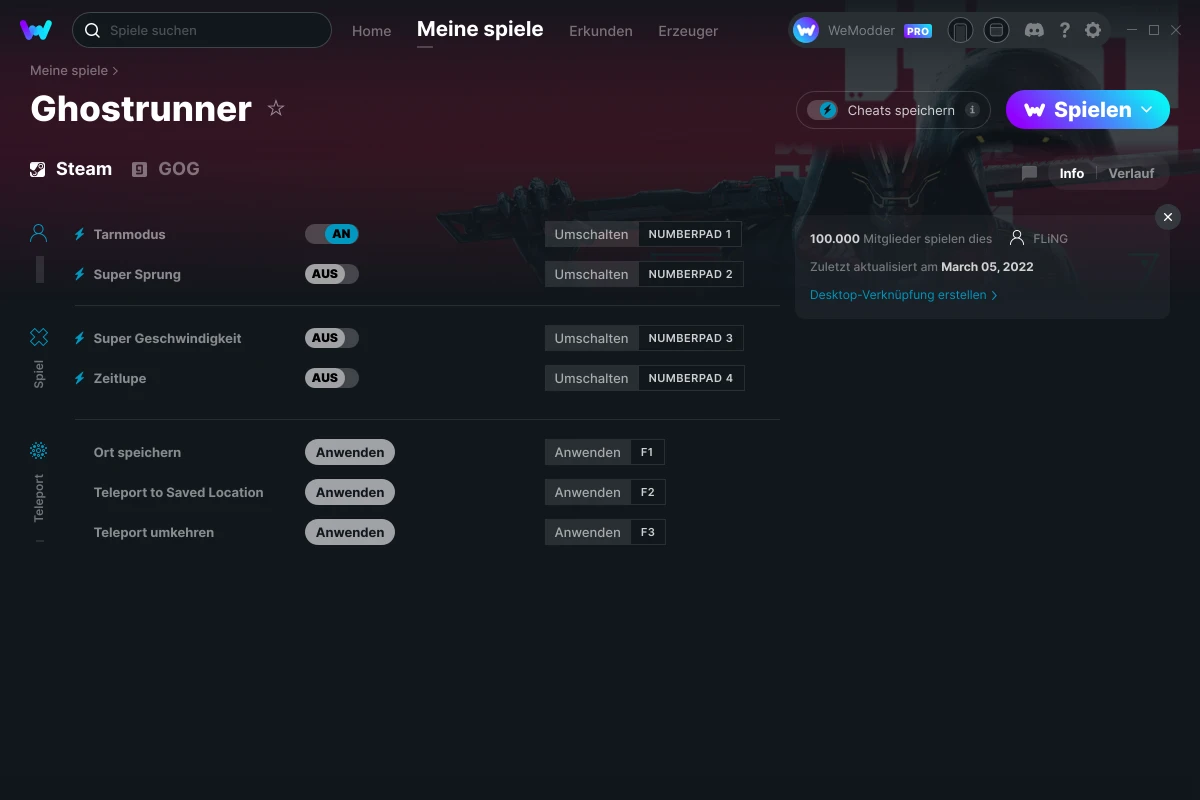Expand the Spielen button dropdown arrow

[x=1147, y=109]
